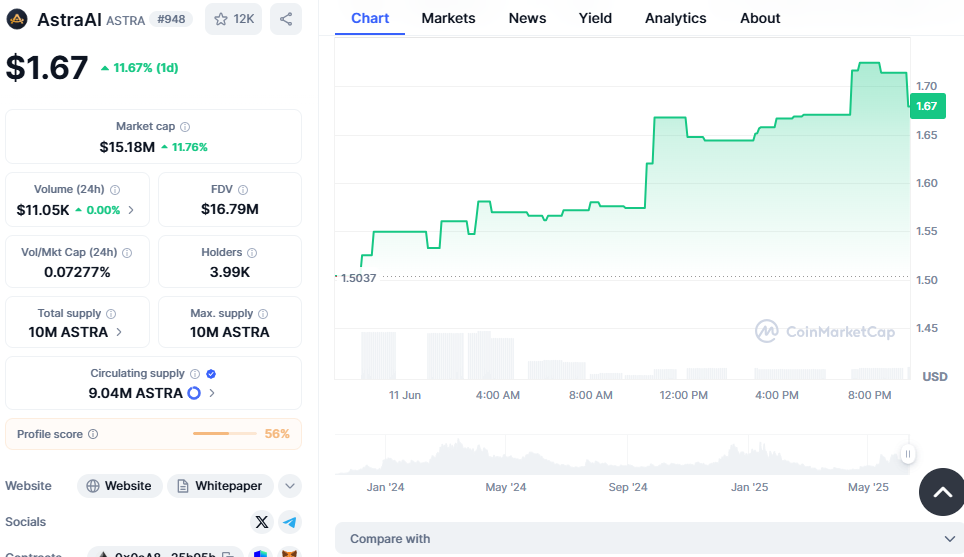
Task: Click the 3.99K holders value
Action: point(230,272)
